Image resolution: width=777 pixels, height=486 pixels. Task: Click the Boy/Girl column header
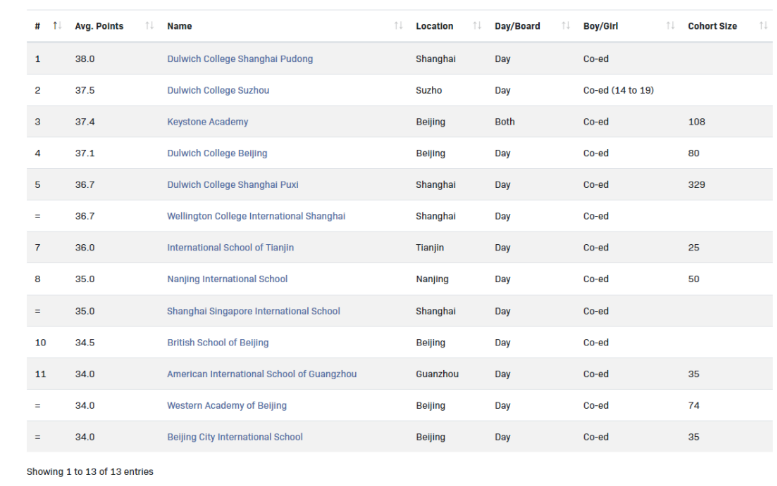pos(601,26)
